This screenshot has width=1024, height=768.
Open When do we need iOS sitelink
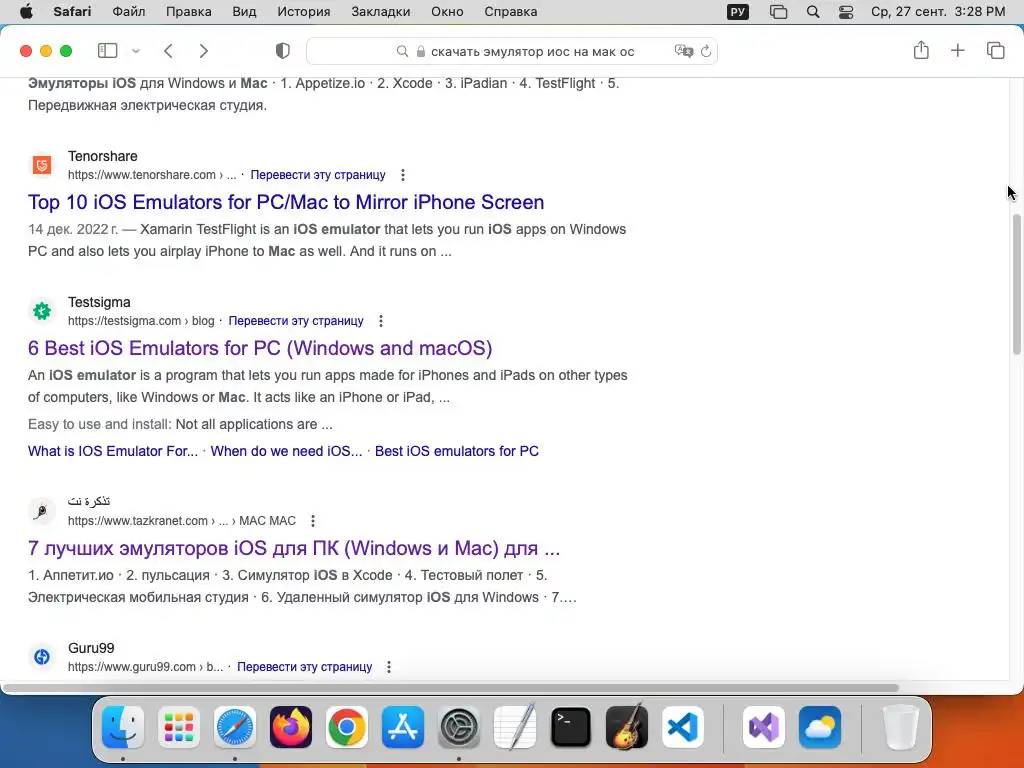point(286,451)
